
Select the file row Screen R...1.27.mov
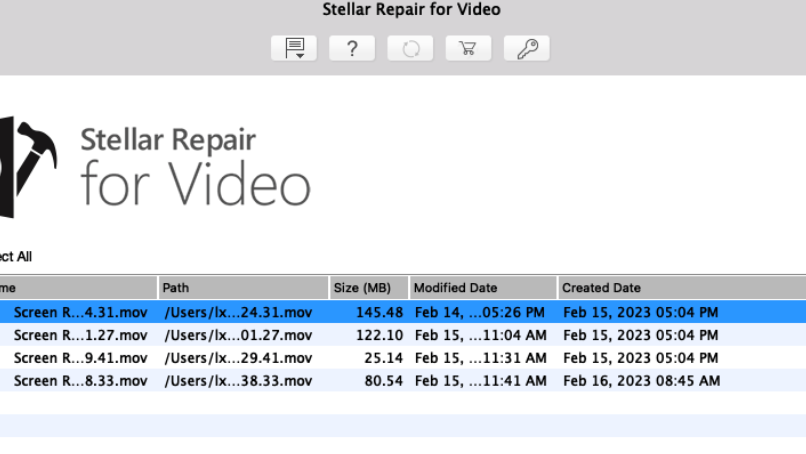click(403, 335)
